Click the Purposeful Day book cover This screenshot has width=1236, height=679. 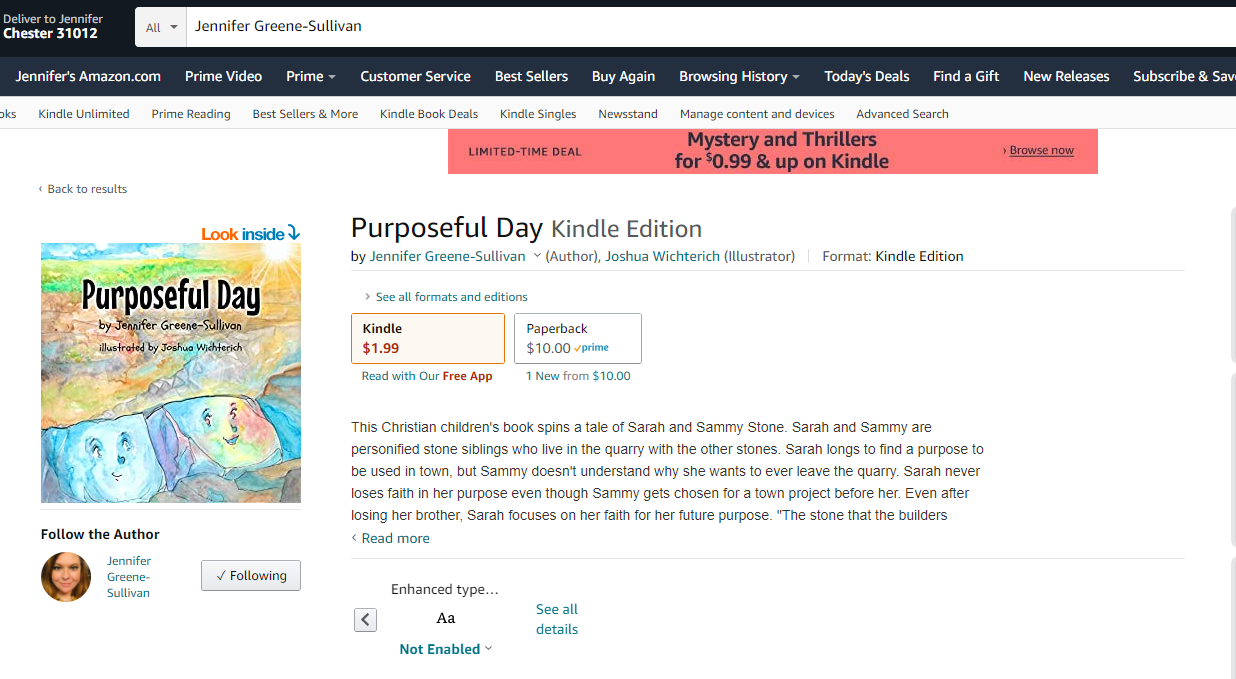171,372
